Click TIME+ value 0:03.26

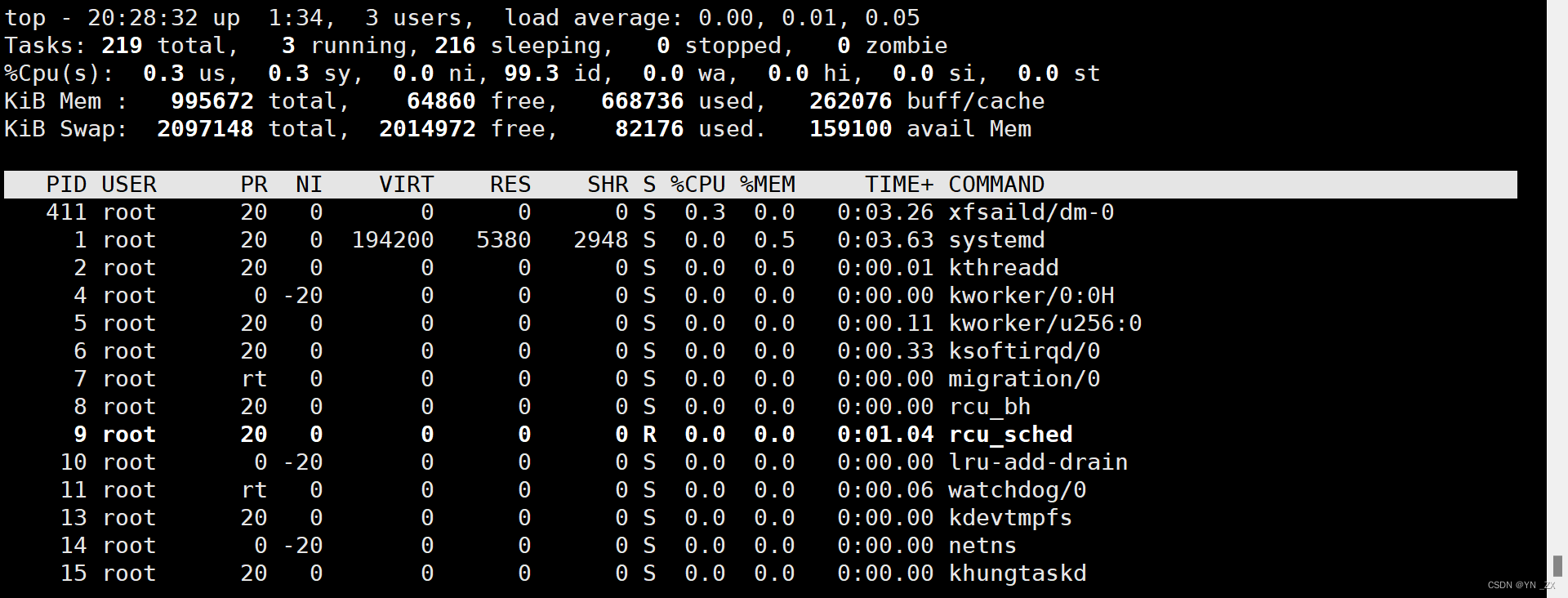click(885, 212)
